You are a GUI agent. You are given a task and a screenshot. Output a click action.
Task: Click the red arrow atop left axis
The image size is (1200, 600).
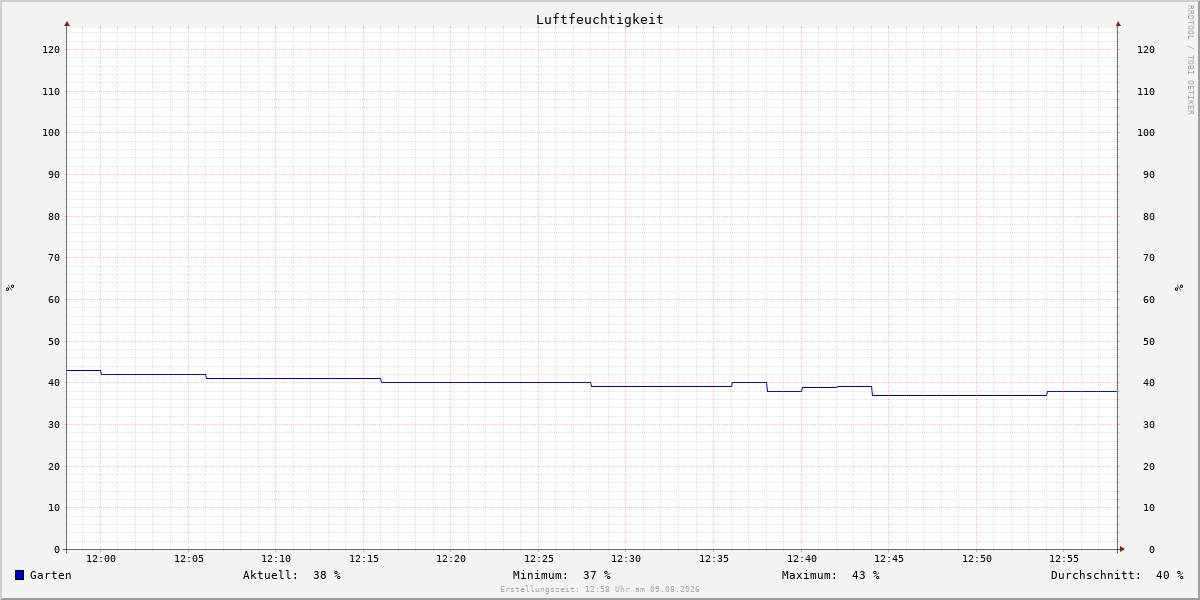[67, 23]
